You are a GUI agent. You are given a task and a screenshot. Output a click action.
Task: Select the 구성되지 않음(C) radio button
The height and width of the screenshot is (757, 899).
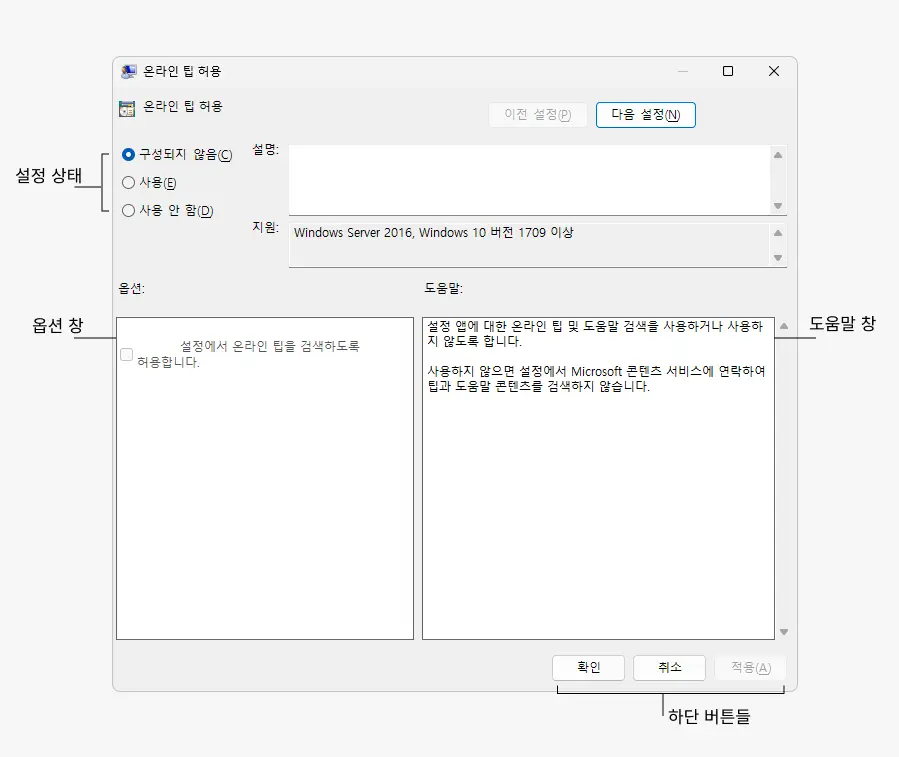128,154
